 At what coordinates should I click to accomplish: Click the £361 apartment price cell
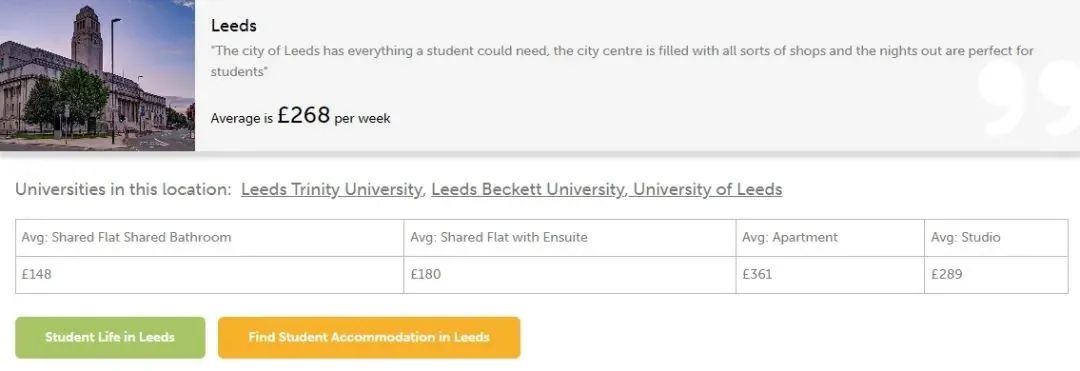(x=830, y=275)
